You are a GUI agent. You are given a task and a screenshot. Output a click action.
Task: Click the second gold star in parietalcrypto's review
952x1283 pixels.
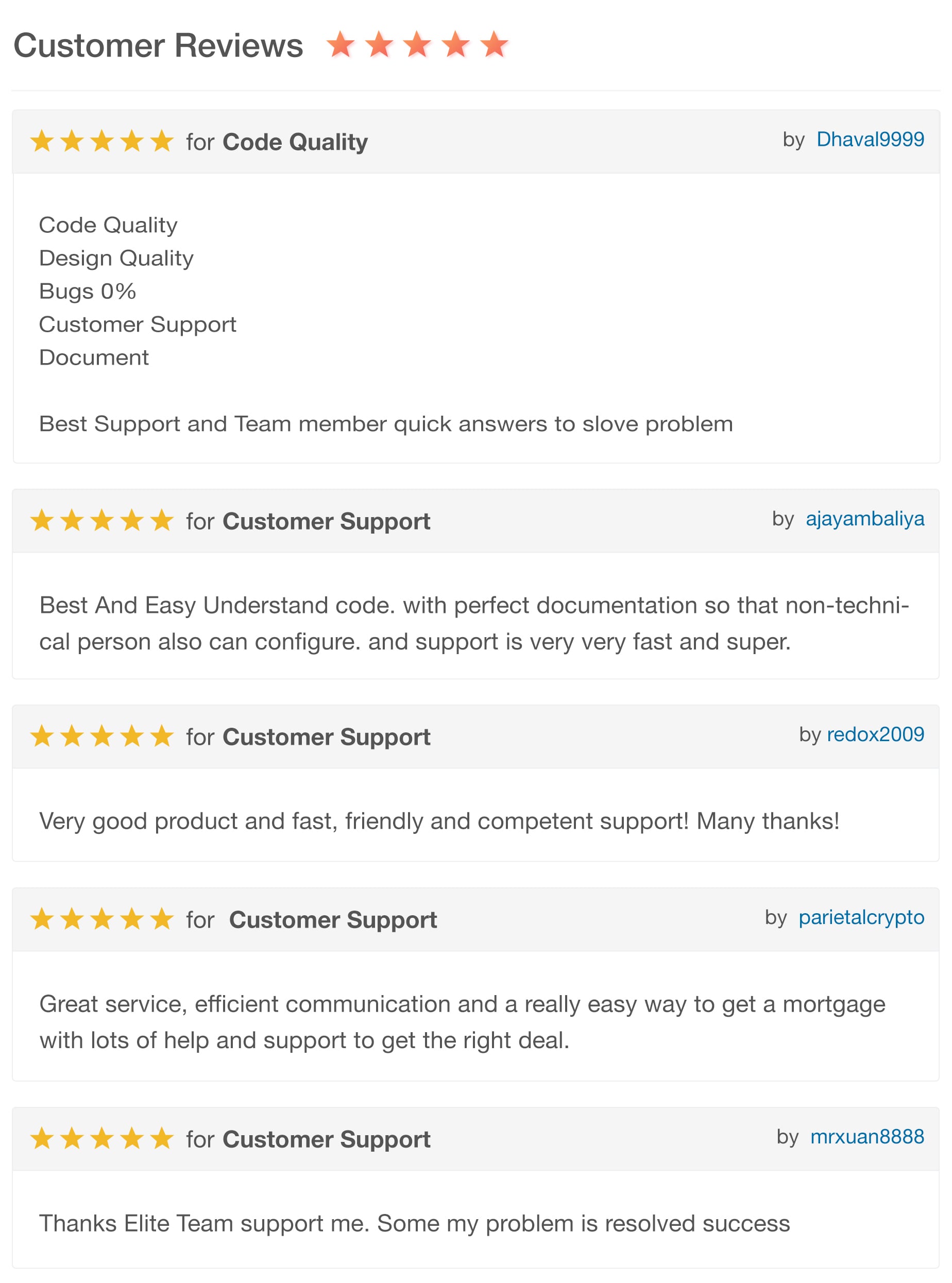point(72,919)
